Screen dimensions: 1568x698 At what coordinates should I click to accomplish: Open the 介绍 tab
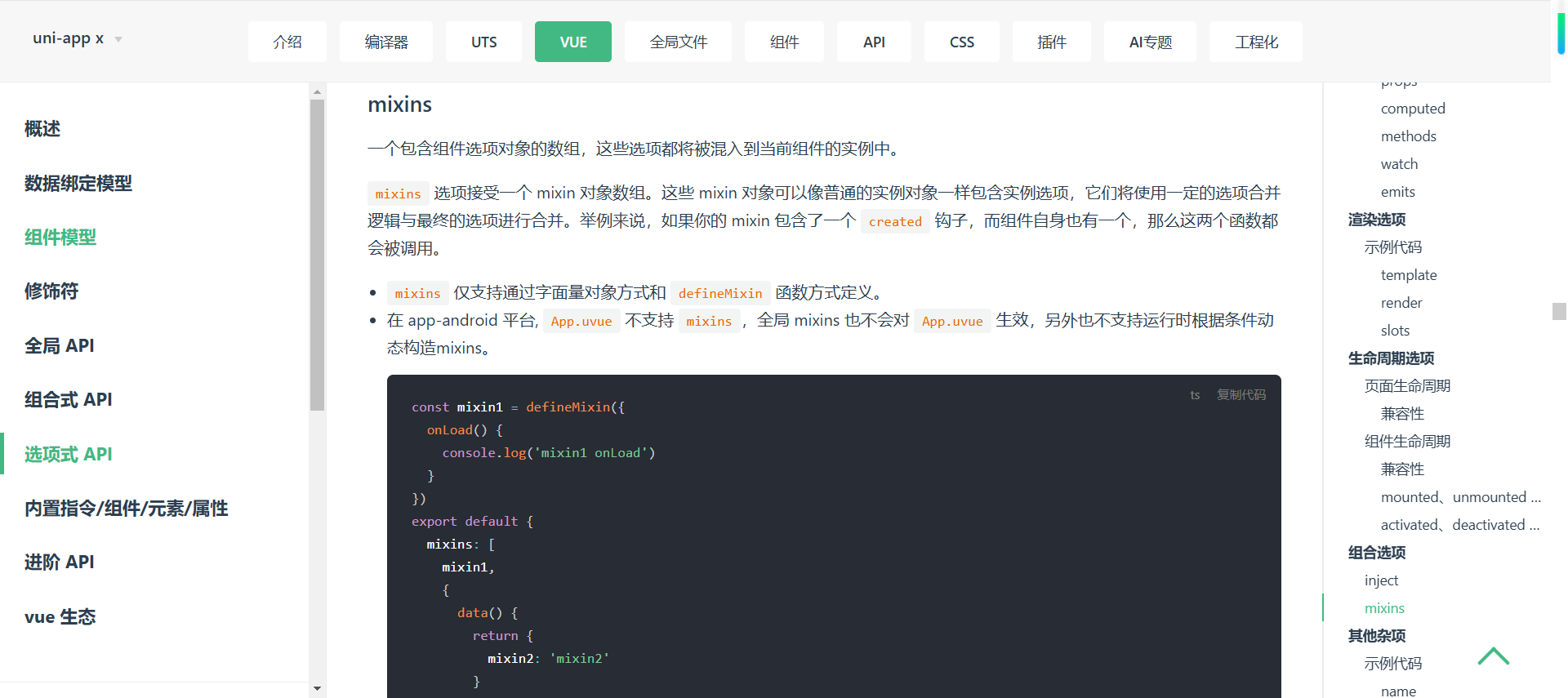287,42
